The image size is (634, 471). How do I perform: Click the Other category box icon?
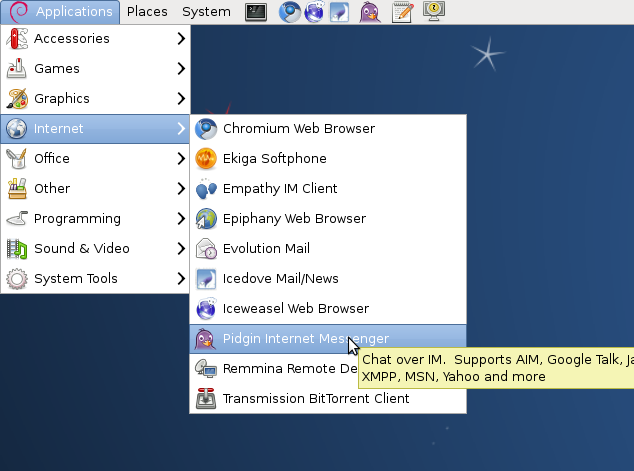pyautogui.click(x=17, y=188)
